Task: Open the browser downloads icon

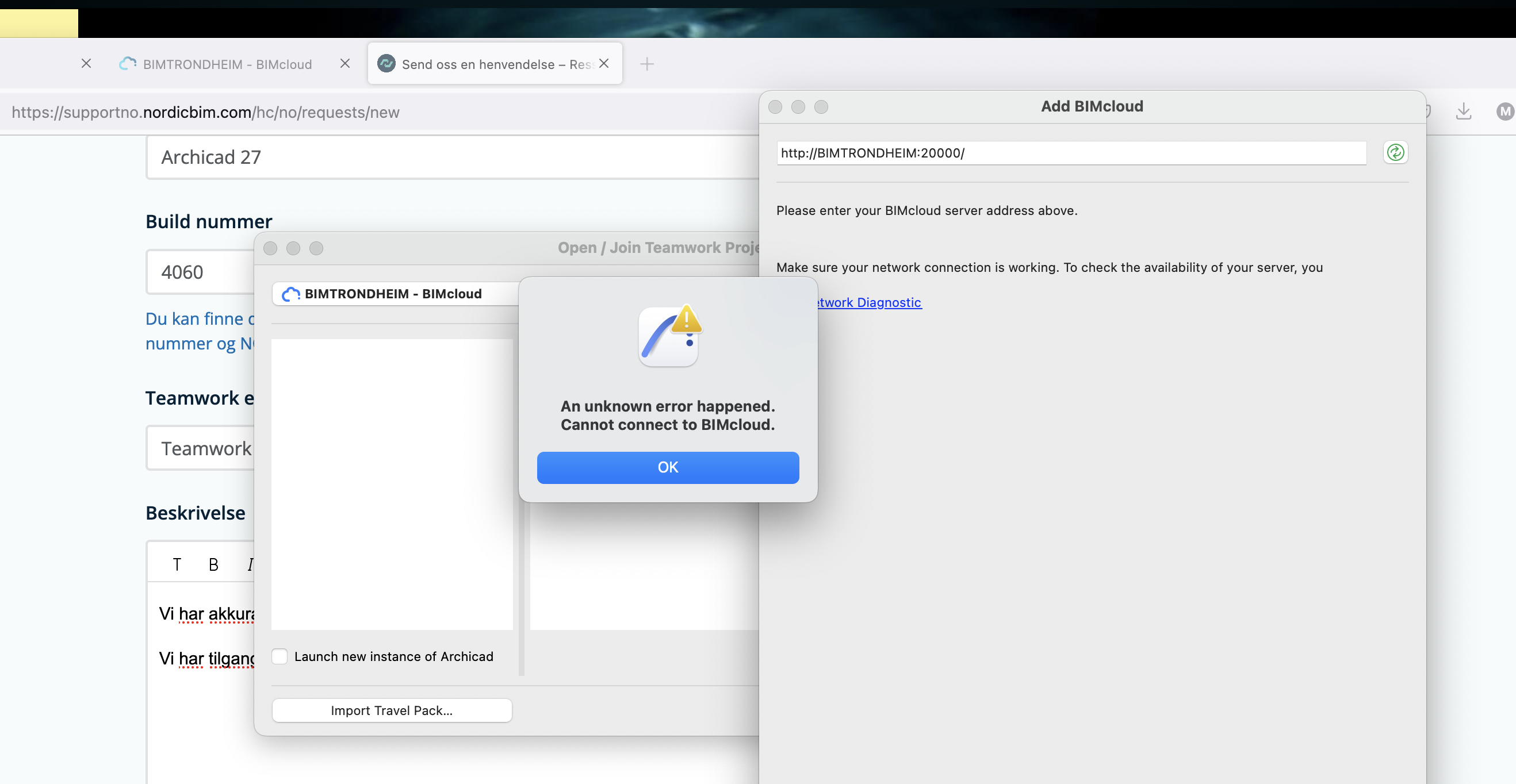Action: coord(1463,111)
